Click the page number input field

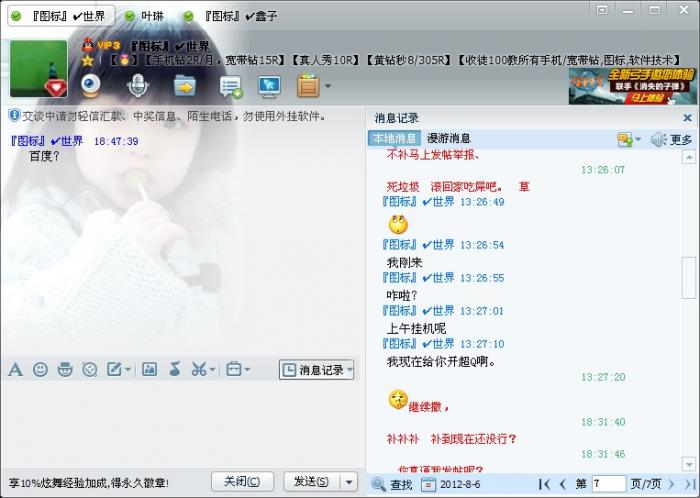(x=608, y=484)
